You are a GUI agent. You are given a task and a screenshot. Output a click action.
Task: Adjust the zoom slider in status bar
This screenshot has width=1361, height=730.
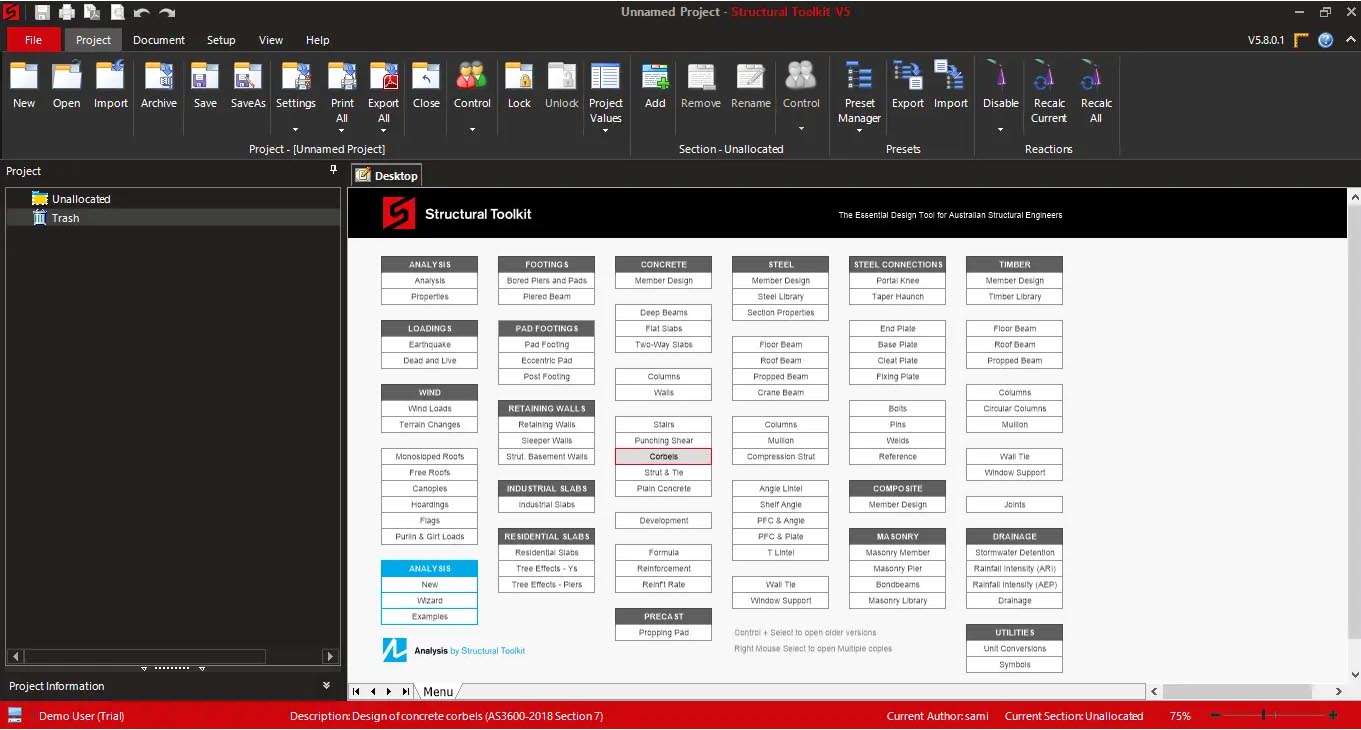[1264, 716]
